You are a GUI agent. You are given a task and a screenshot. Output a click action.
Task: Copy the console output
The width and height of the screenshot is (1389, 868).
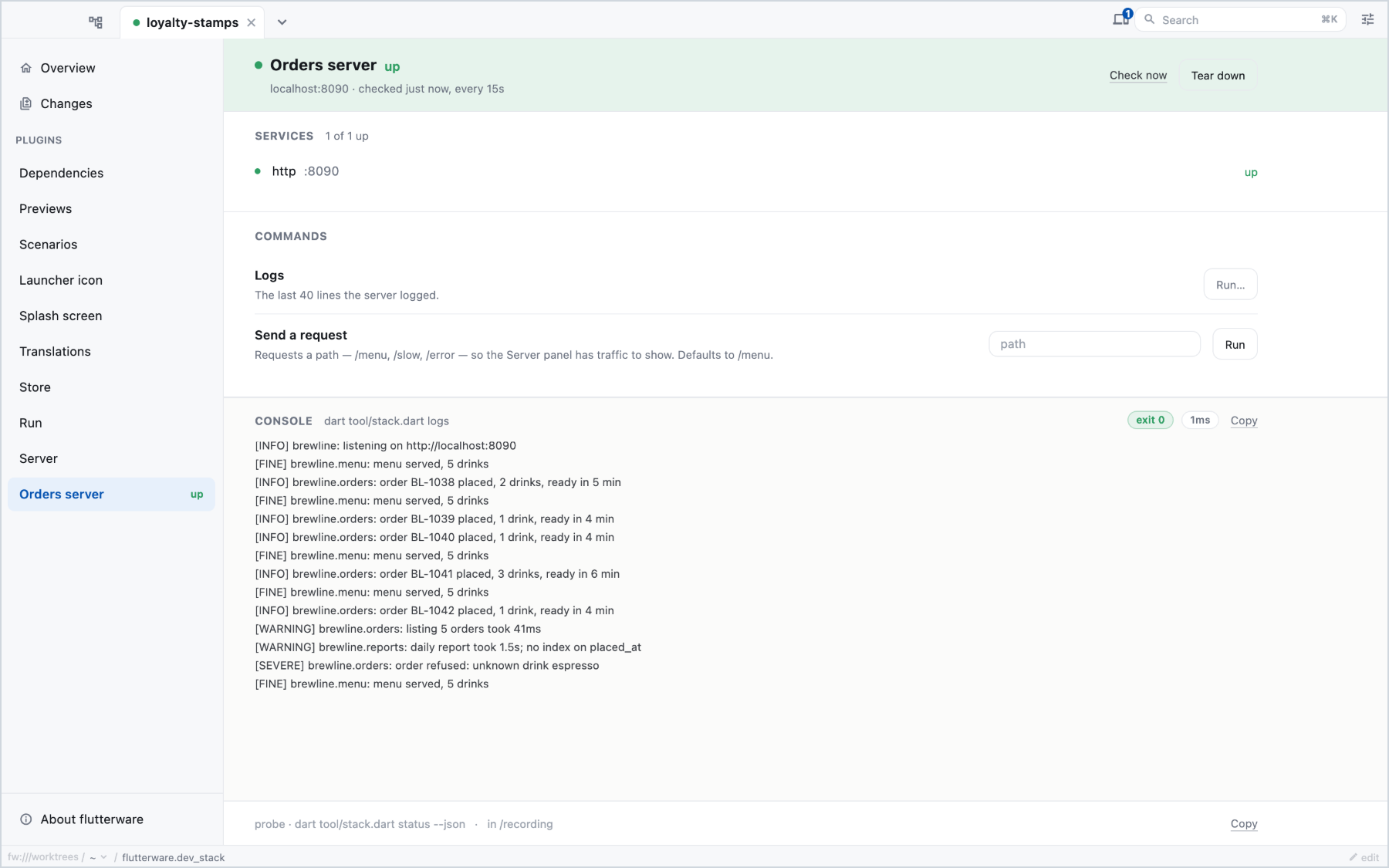point(1244,420)
